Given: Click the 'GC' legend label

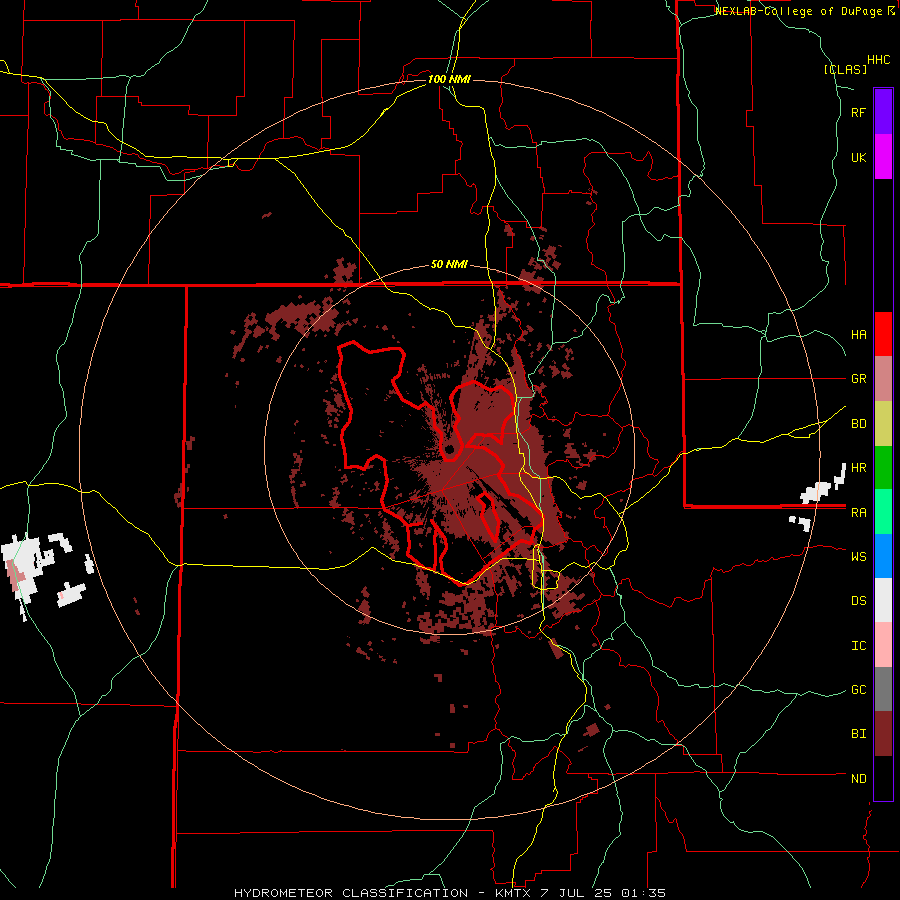Looking at the screenshot, I should [x=859, y=690].
